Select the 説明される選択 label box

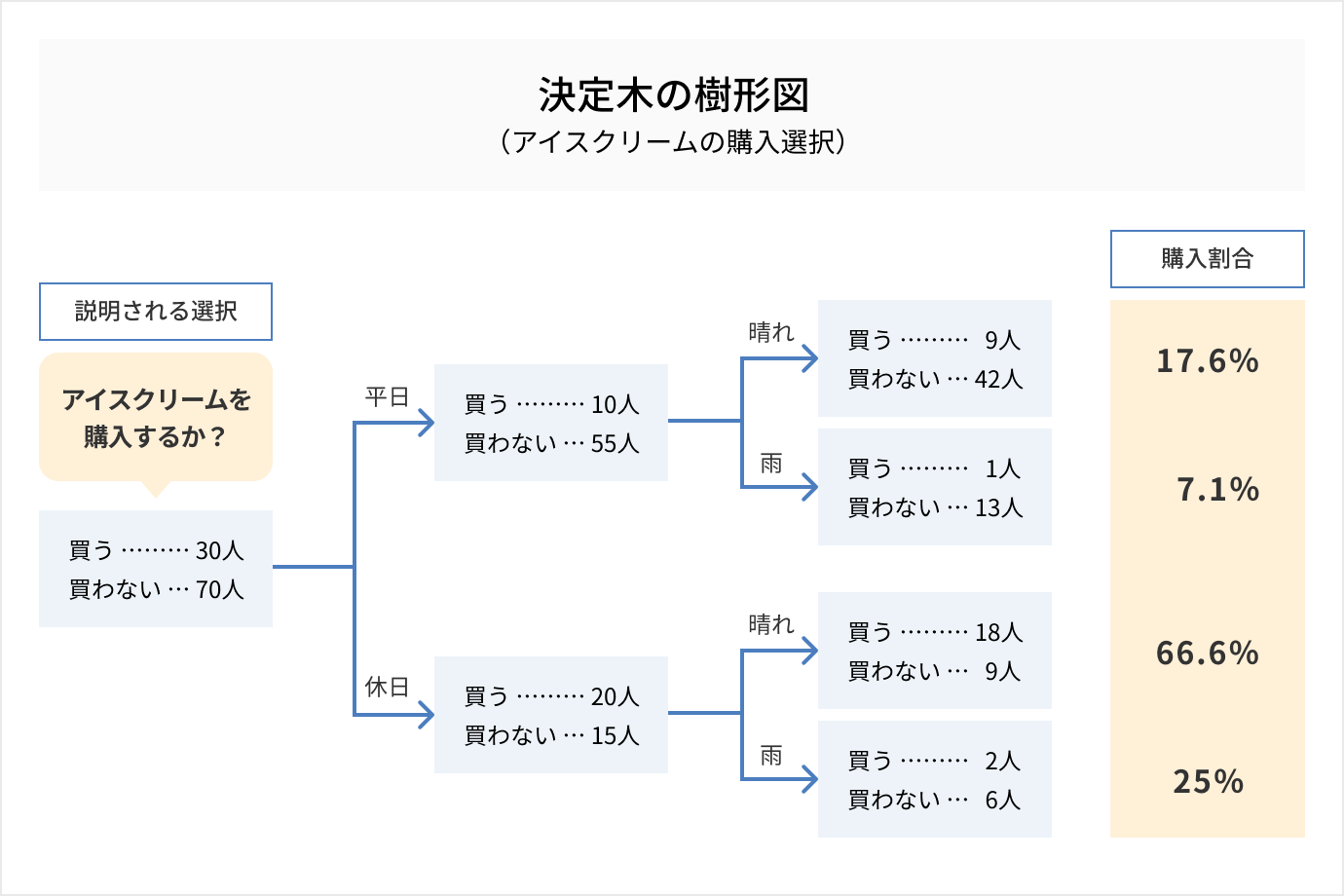(156, 312)
